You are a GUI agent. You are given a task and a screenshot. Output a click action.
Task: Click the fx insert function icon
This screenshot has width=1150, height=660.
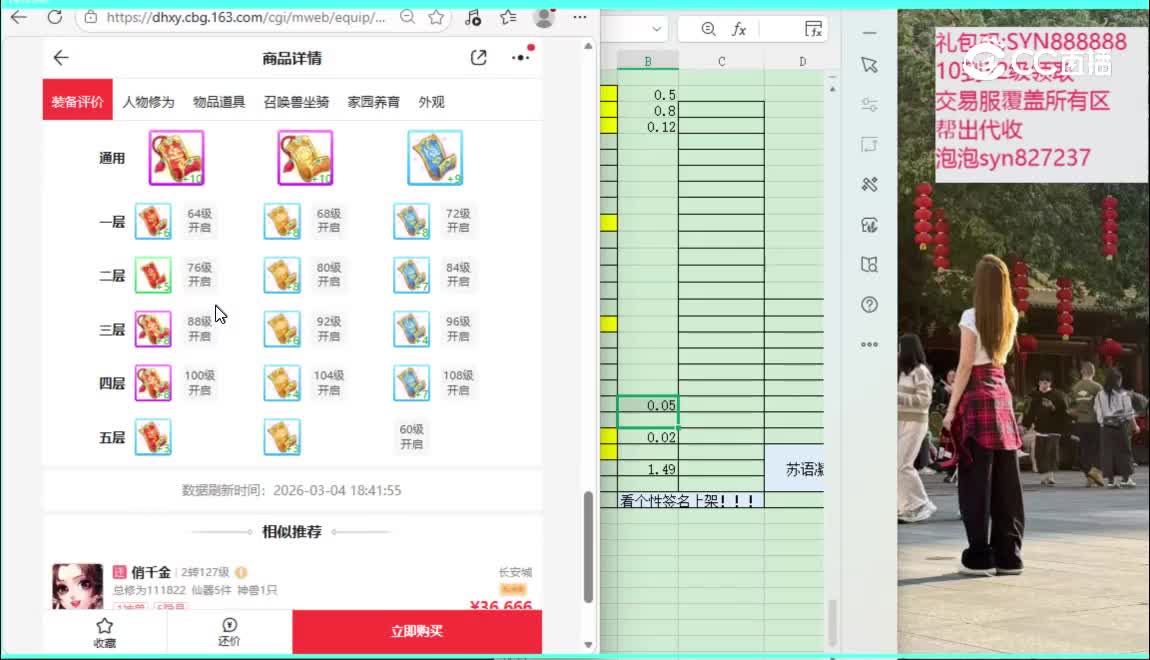tap(739, 29)
